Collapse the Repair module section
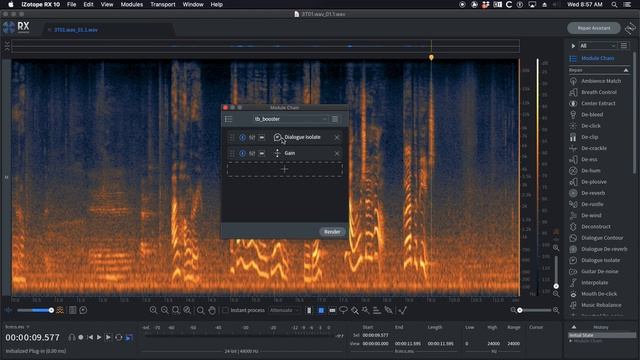This screenshot has width=640, height=360. pos(626,71)
